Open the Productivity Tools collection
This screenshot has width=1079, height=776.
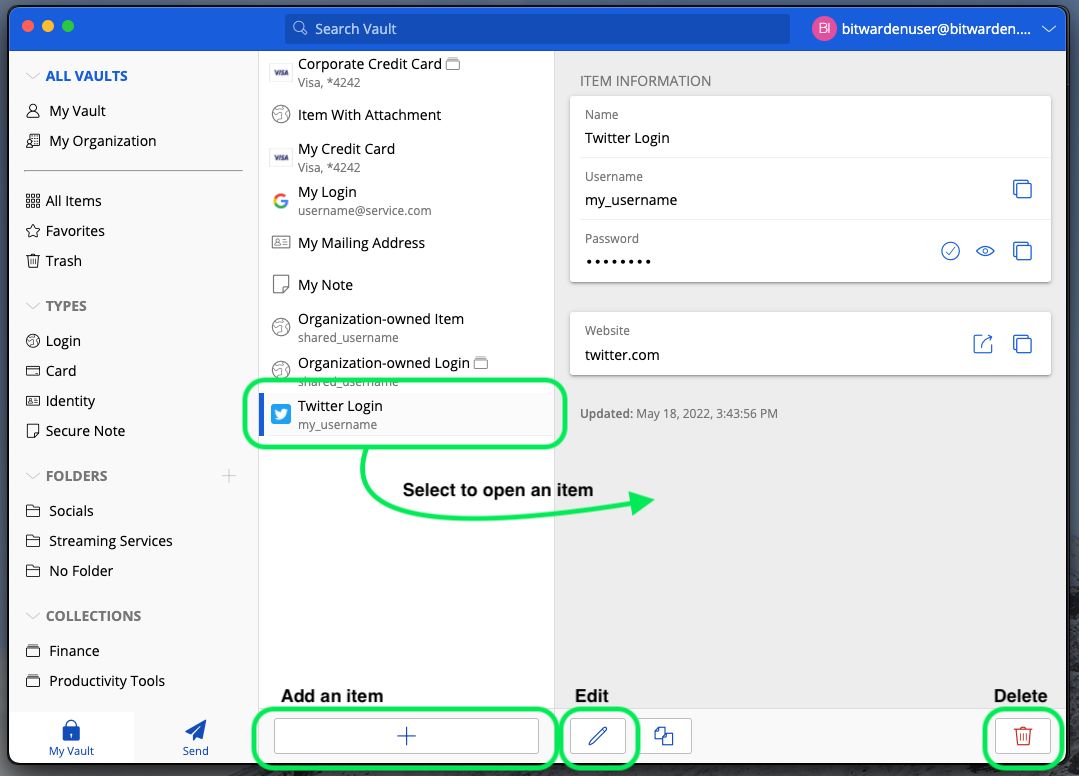coord(95,681)
